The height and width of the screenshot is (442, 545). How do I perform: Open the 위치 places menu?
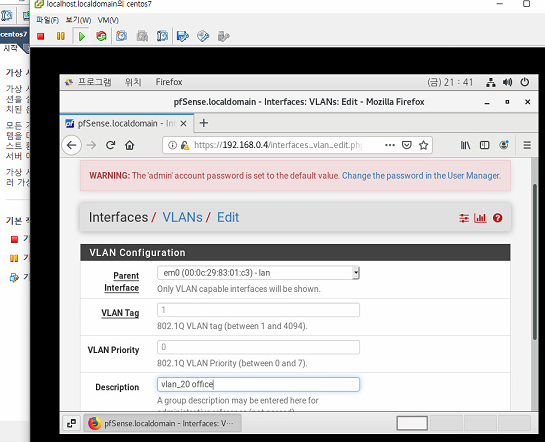click(x=133, y=82)
